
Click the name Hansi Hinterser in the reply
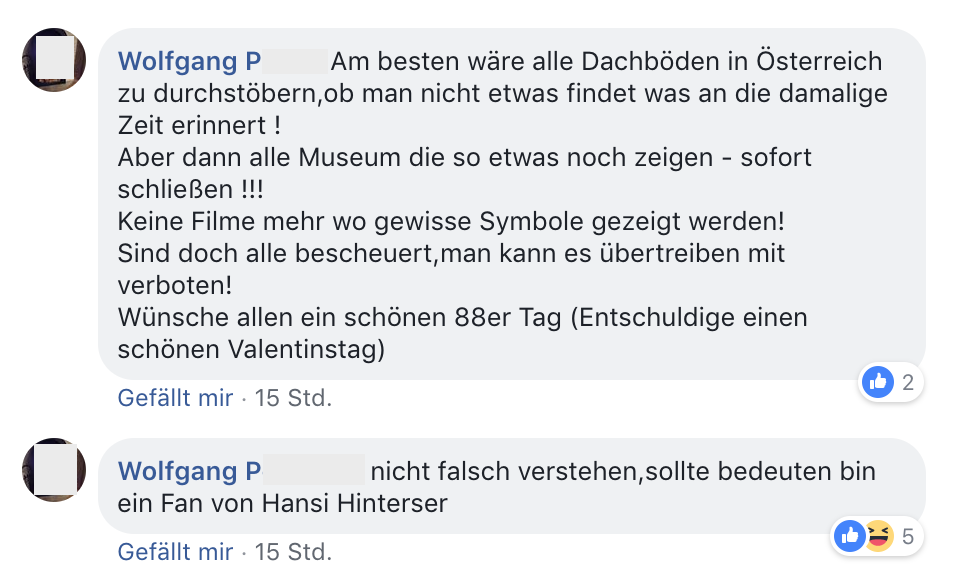[355, 503]
